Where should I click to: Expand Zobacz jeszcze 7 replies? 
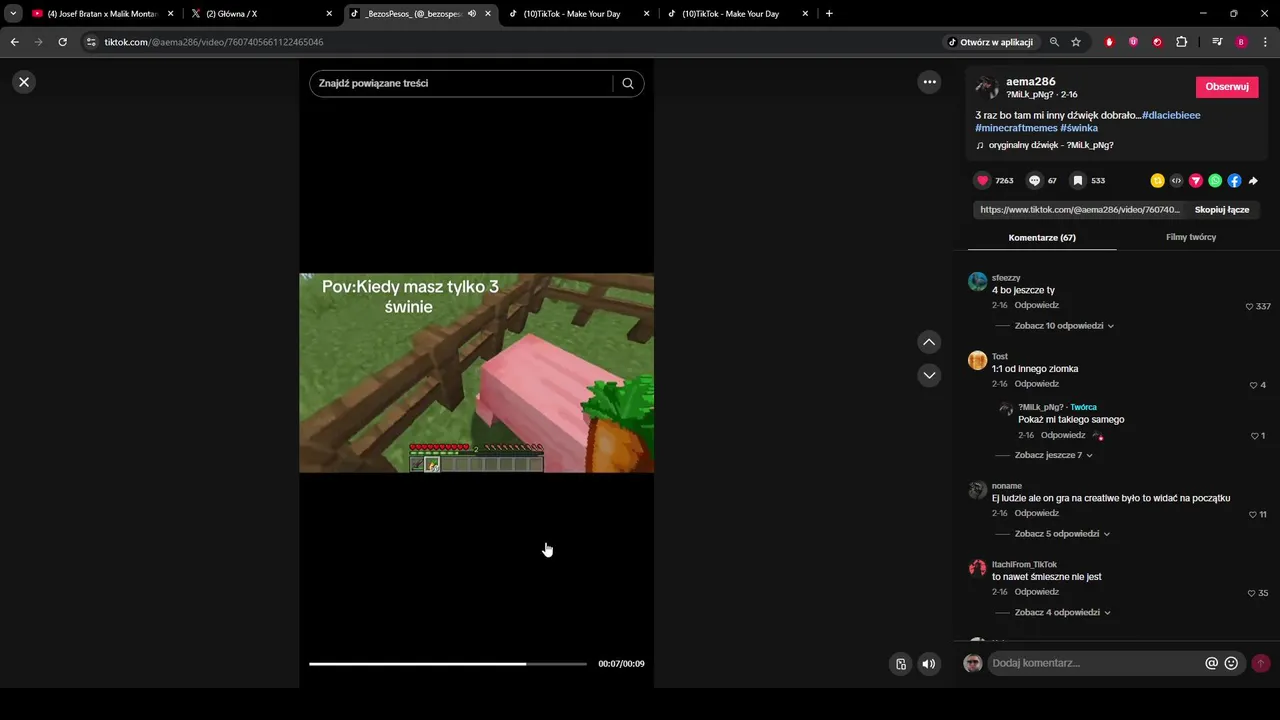point(1053,455)
